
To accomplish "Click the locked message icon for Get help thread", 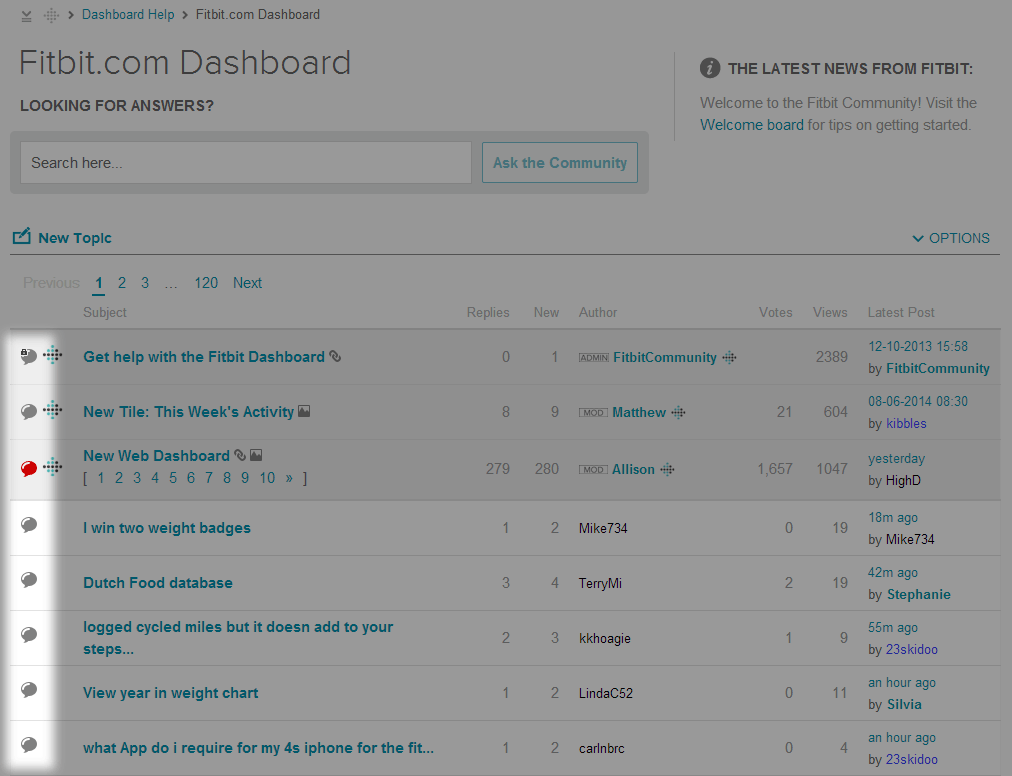I will pyautogui.click(x=28, y=356).
